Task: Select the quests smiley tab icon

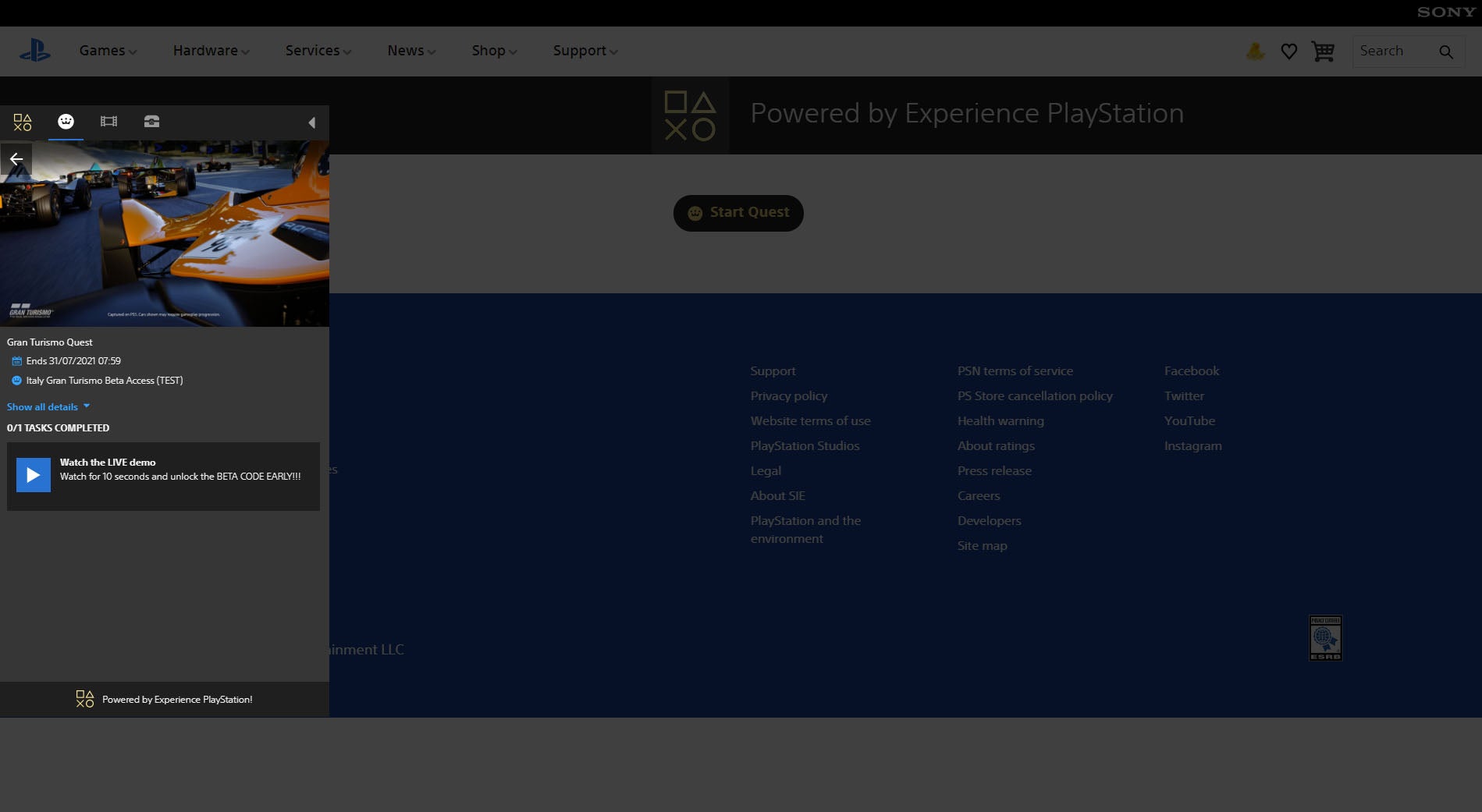Action: 66,121
